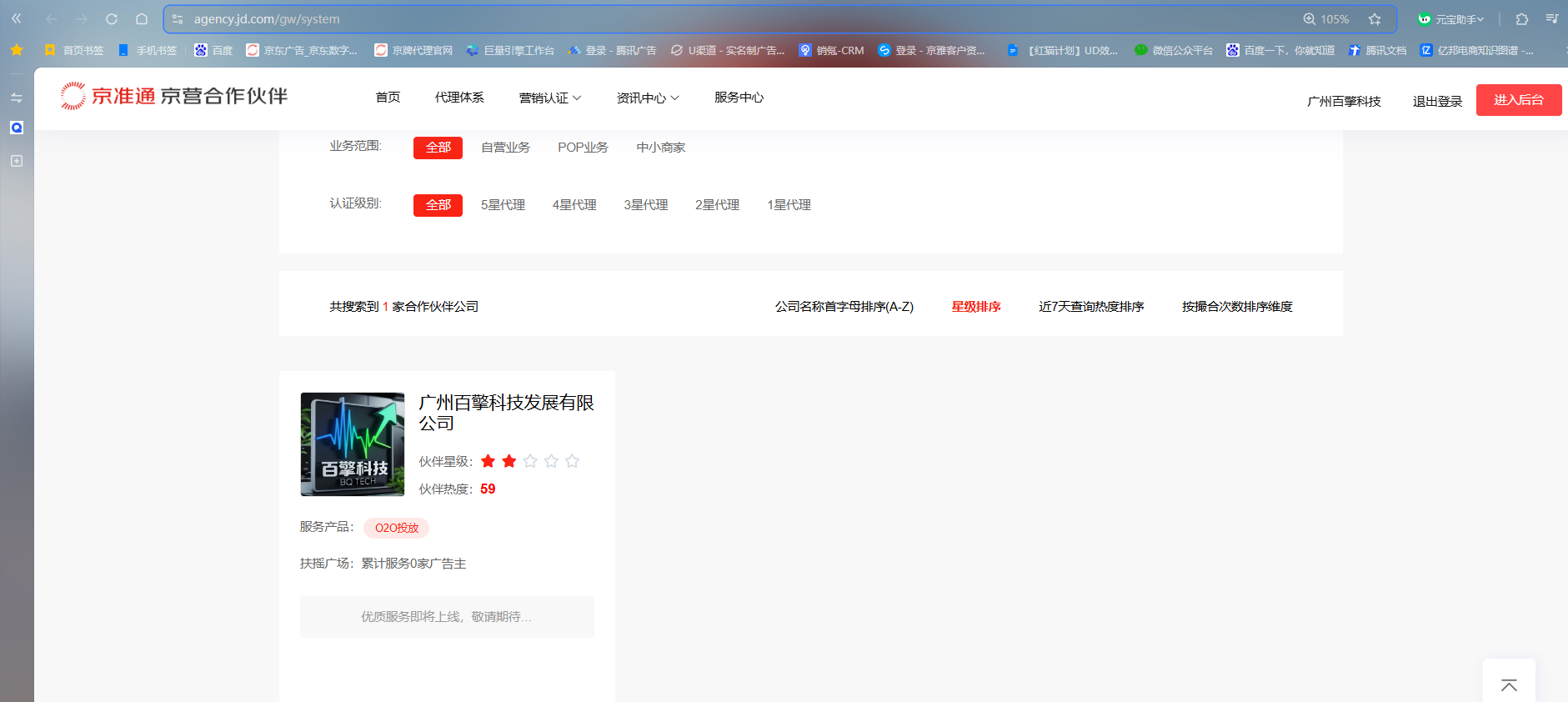Open the 百度 bookmark

(213, 51)
